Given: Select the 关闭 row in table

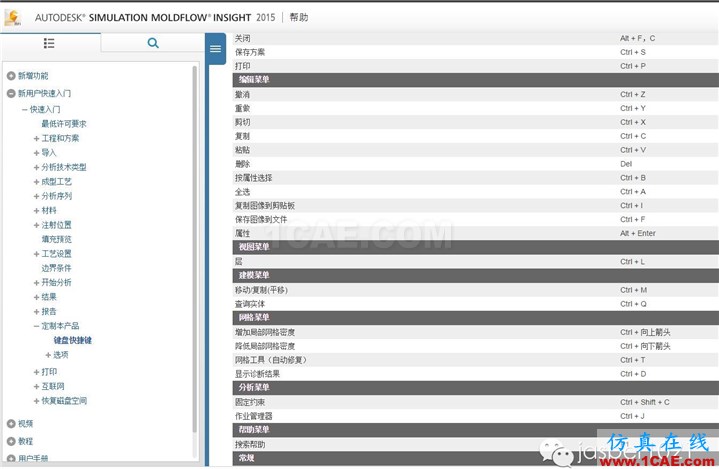Looking at the screenshot, I should [476, 39].
